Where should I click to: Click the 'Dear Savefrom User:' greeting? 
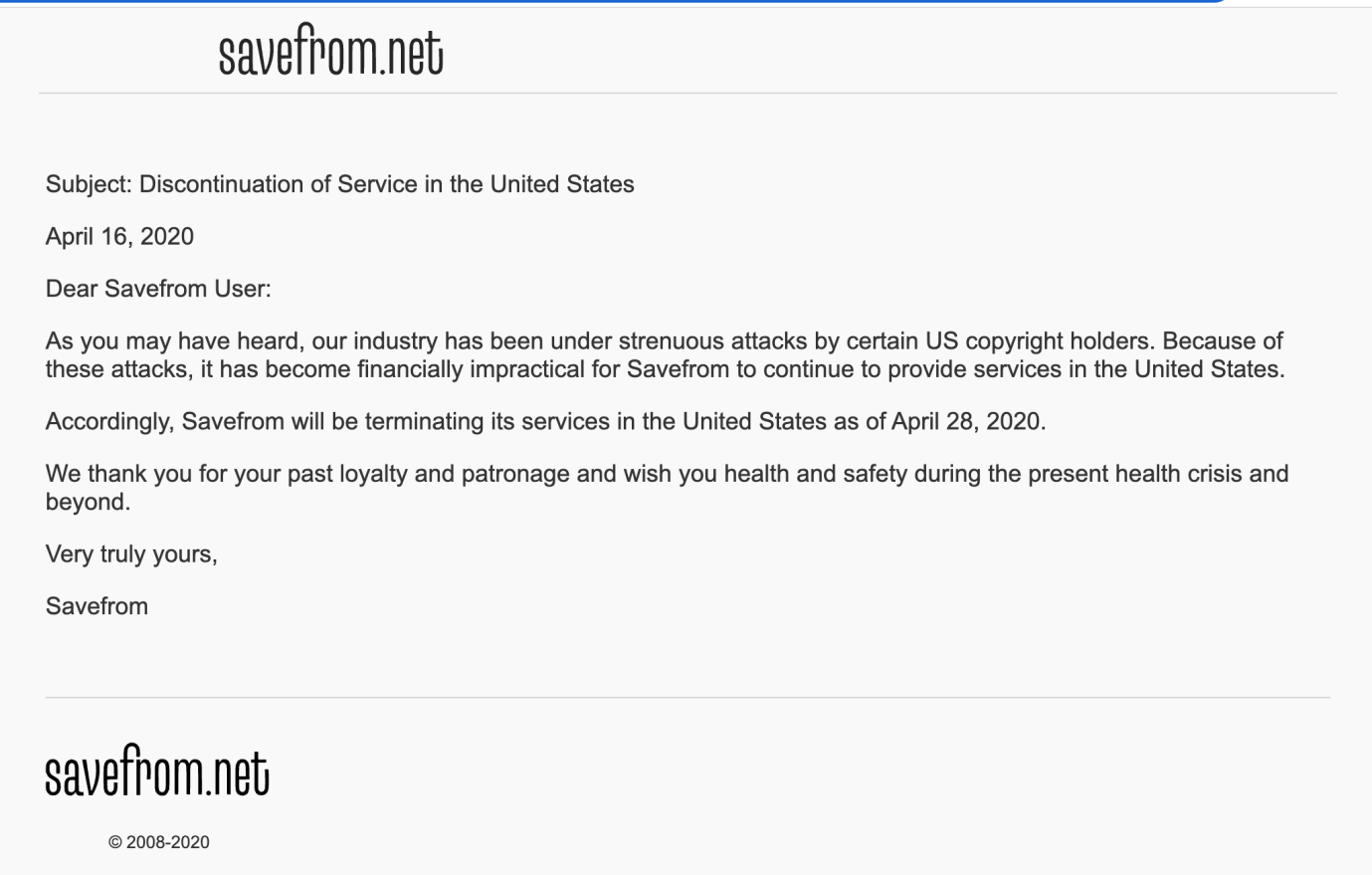pos(158,289)
